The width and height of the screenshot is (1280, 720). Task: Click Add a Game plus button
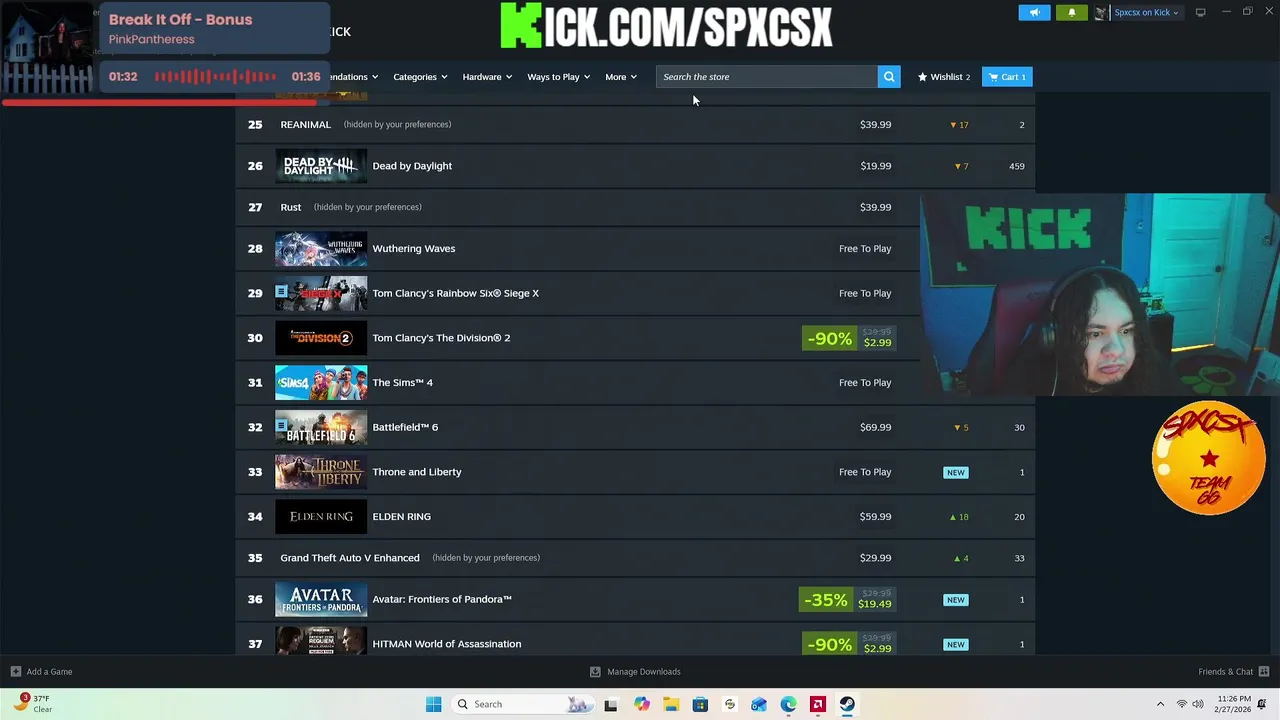click(x=41, y=672)
